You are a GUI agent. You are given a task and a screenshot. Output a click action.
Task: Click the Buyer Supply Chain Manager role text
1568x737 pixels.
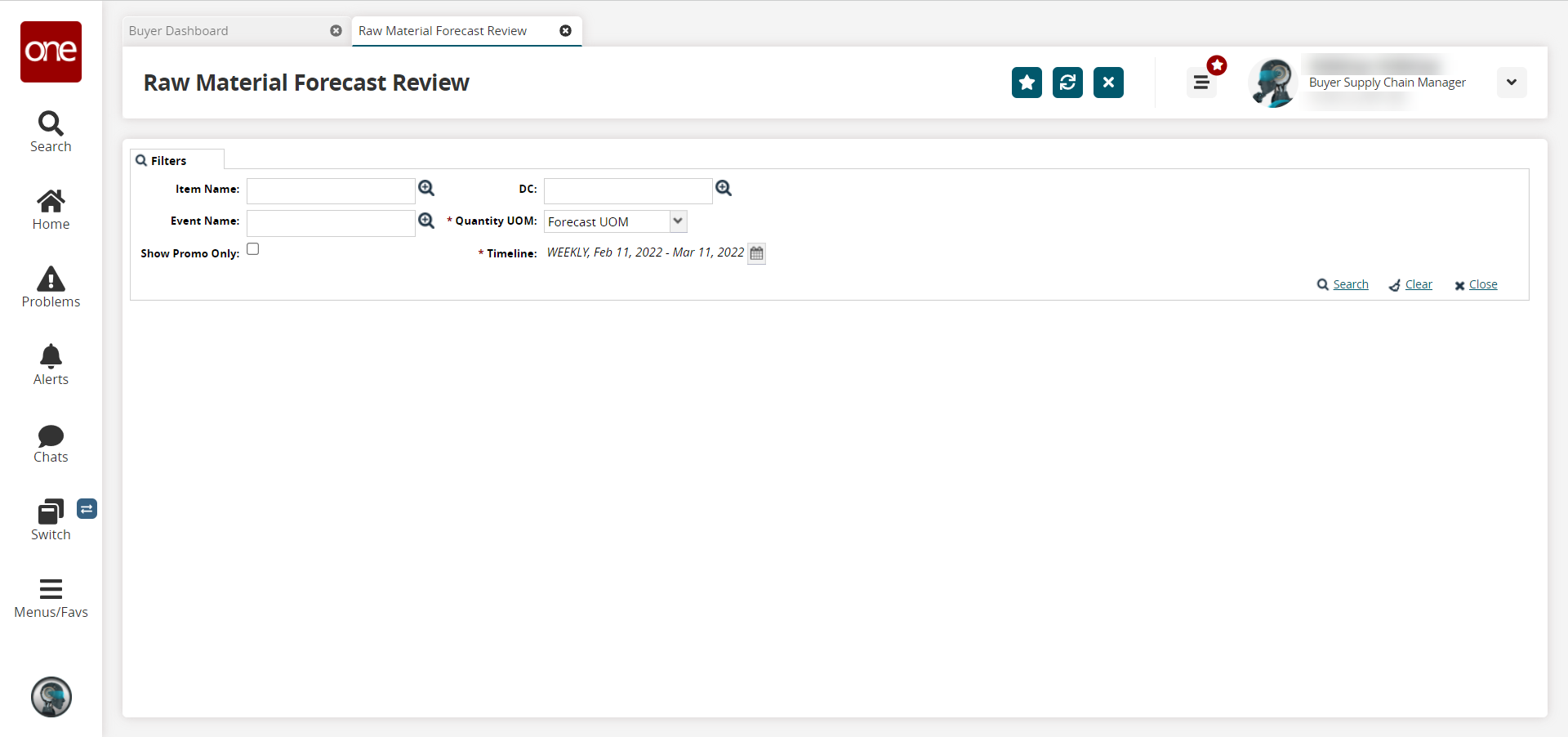pyautogui.click(x=1387, y=83)
